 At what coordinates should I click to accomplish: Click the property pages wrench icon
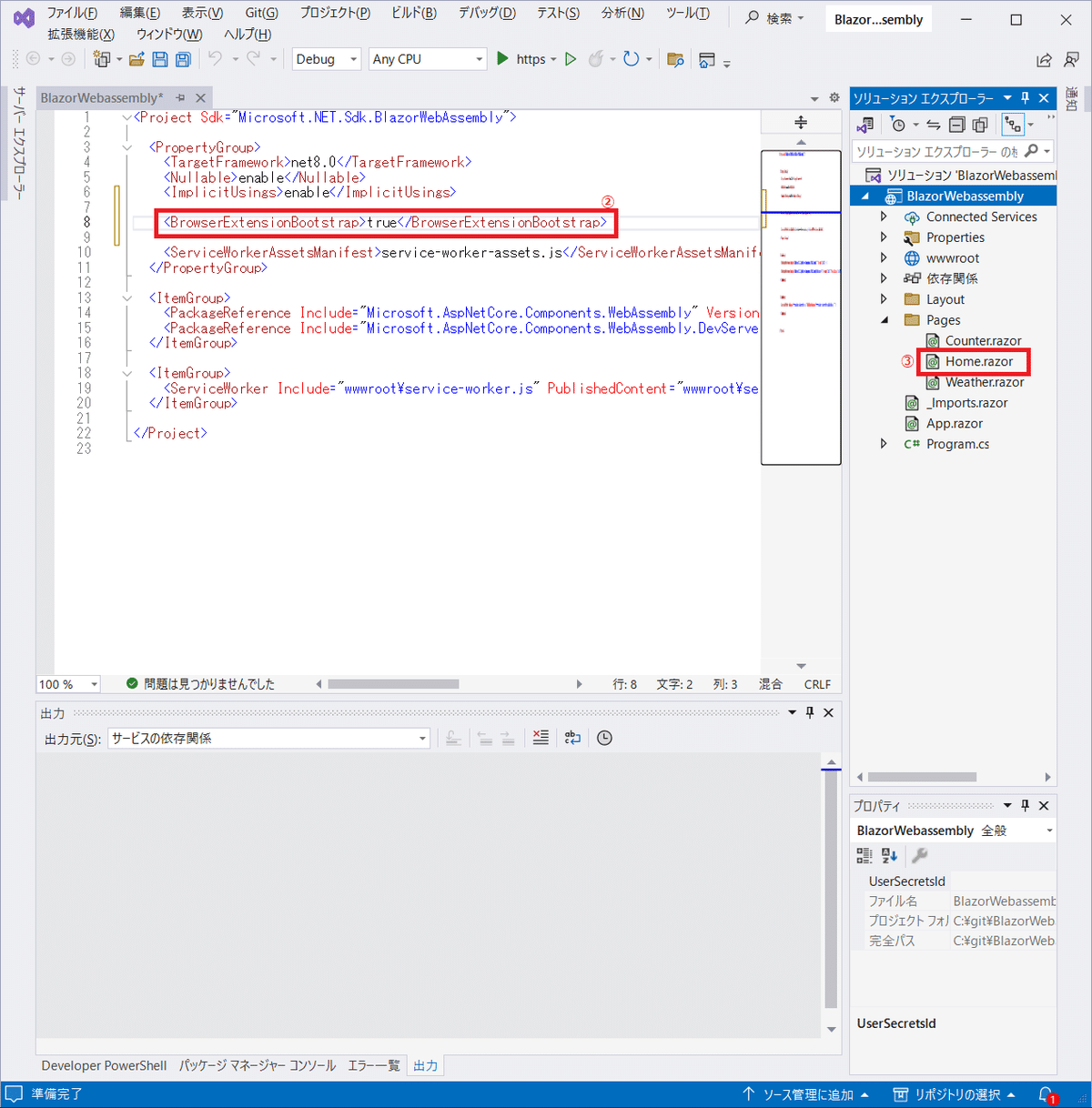[919, 855]
